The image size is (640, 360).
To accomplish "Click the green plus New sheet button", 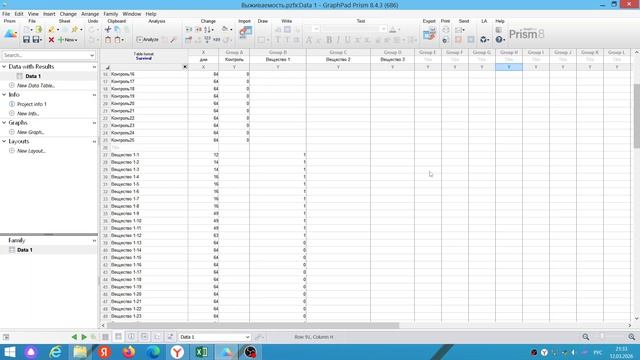I will click(67, 40).
